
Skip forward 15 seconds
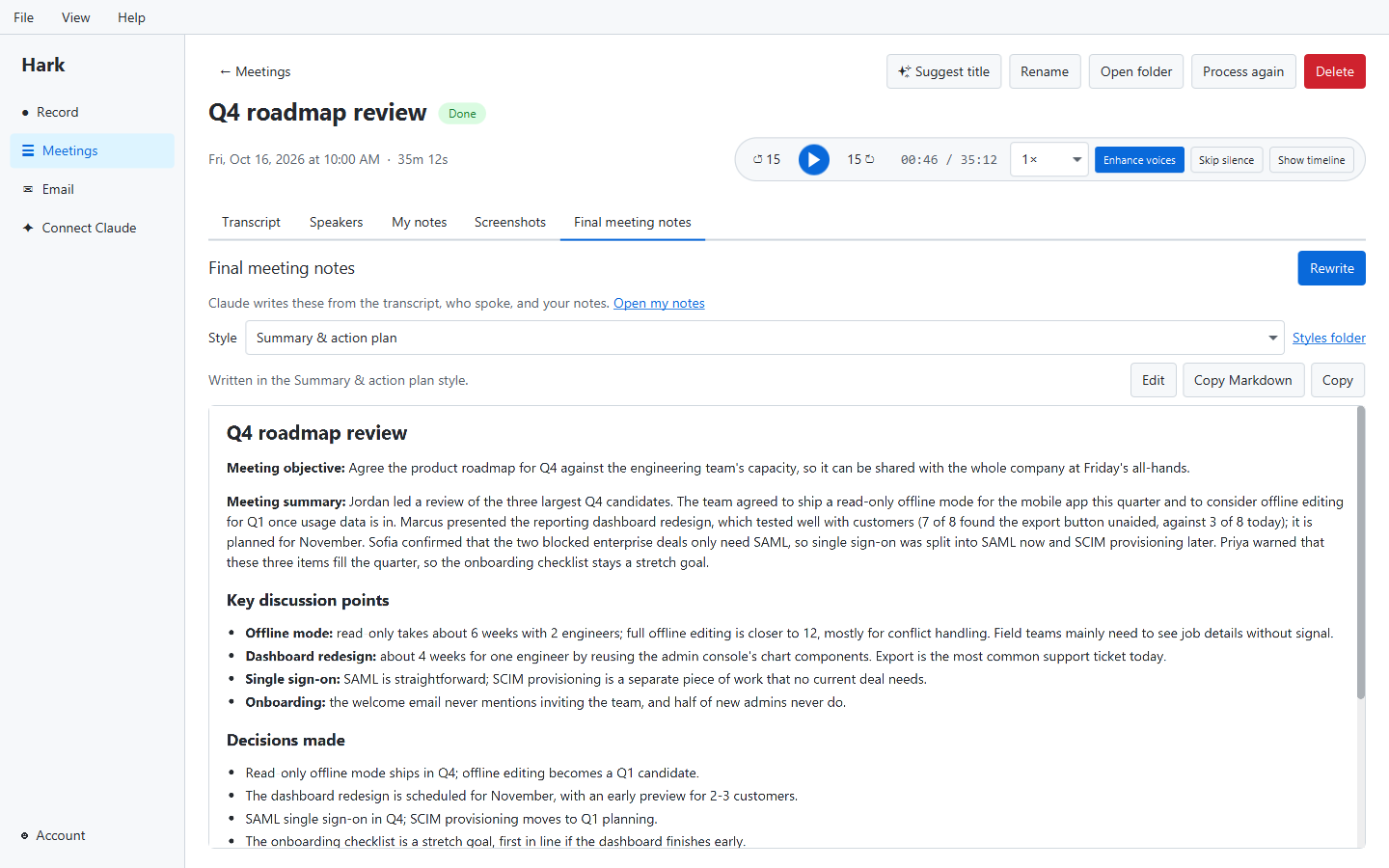pyautogui.click(x=860, y=159)
